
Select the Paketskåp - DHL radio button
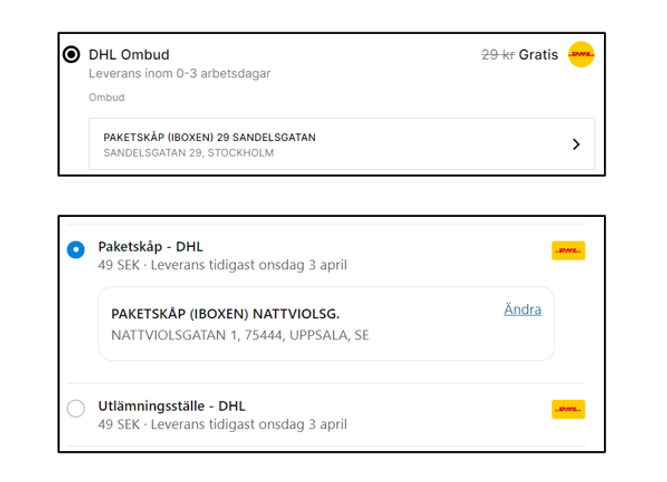tap(76, 249)
